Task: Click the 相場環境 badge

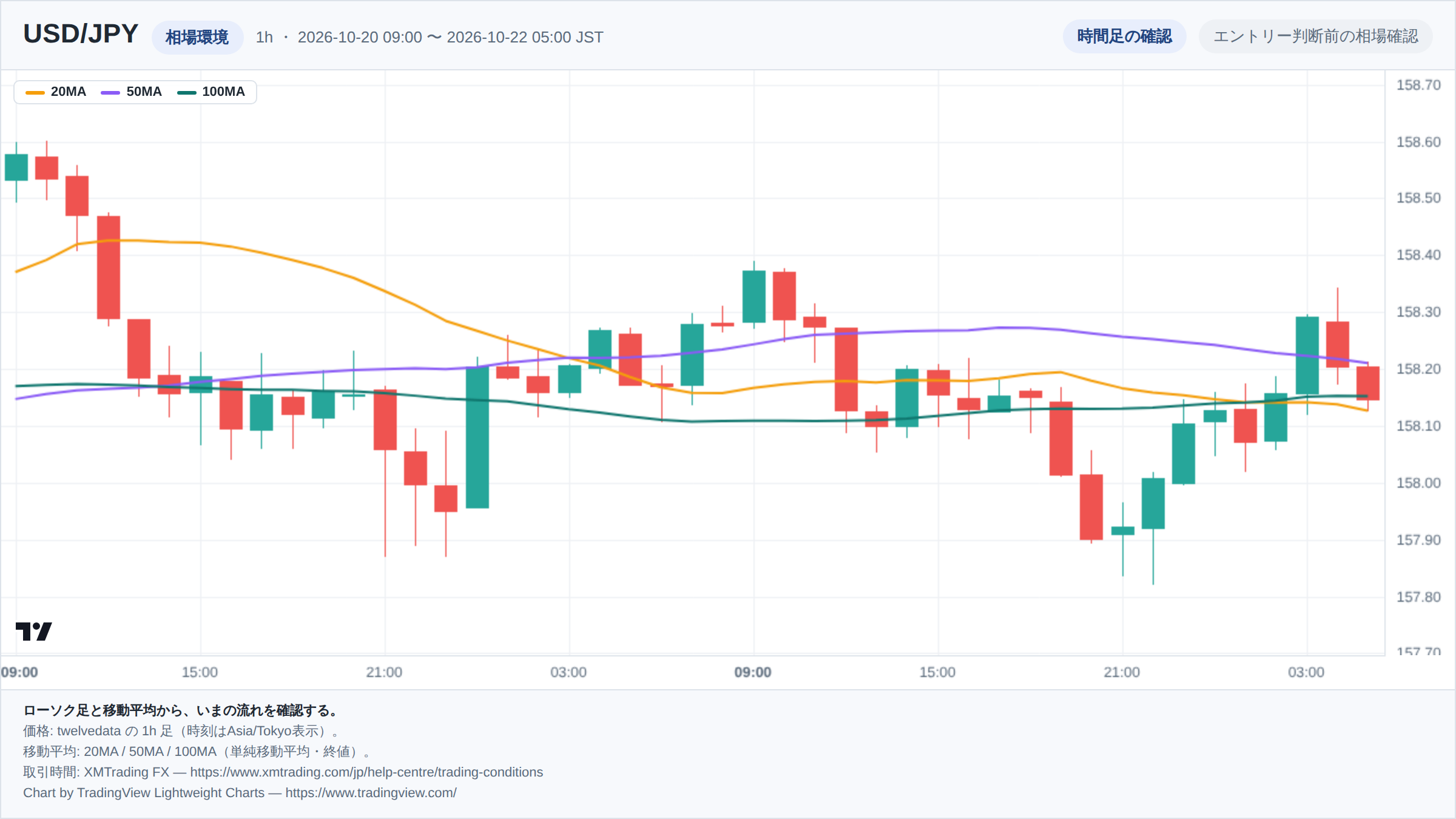Action: pos(197,37)
